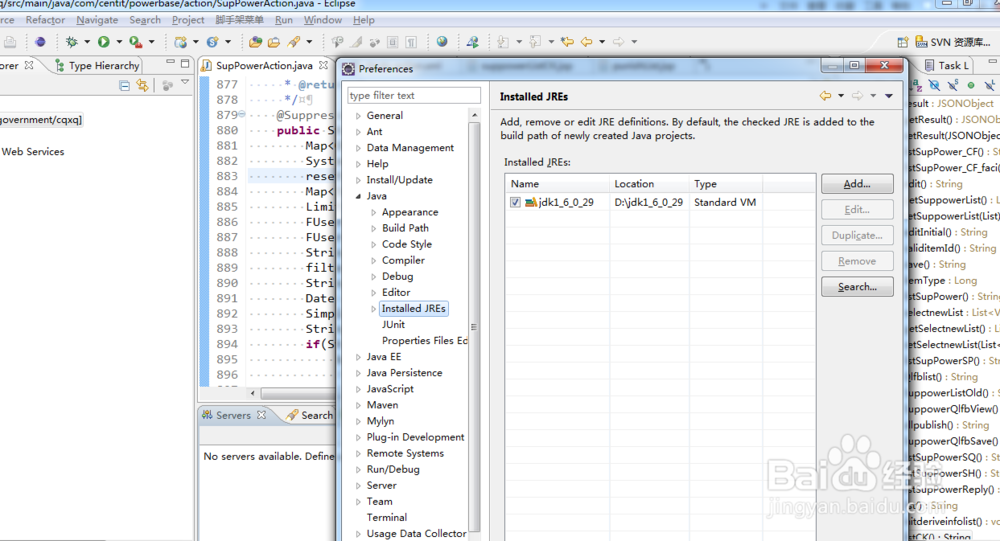The height and width of the screenshot is (541, 1000).
Task: Click the Last Edit Location arrow icon
Action: point(567,42)
